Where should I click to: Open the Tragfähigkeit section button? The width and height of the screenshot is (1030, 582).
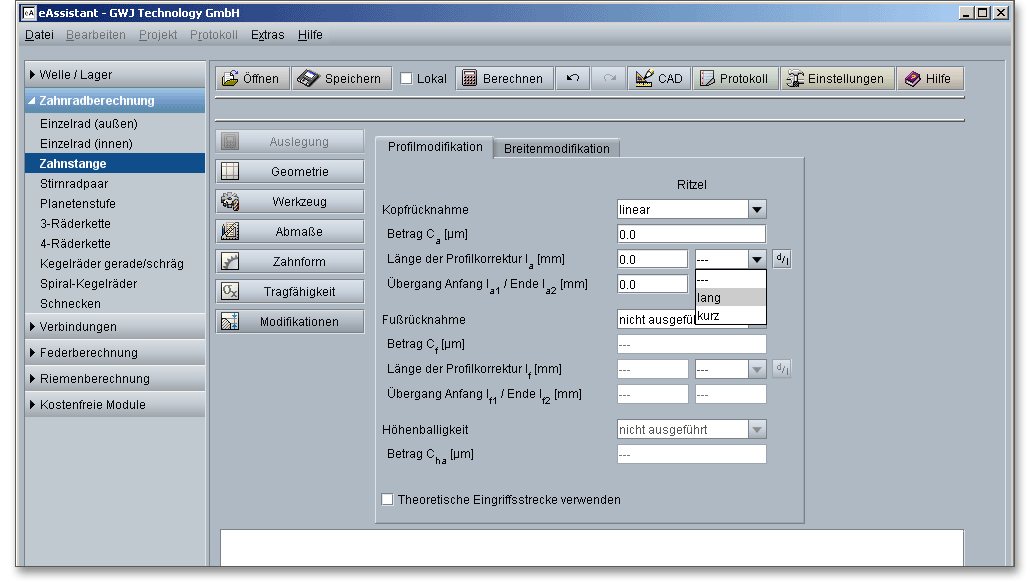click(289, 292)
